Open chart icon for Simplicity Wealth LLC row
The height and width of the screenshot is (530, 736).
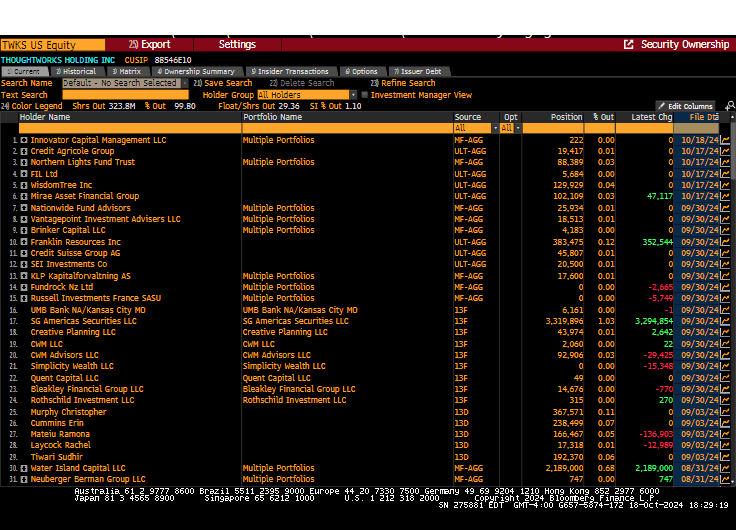point(725,366)
